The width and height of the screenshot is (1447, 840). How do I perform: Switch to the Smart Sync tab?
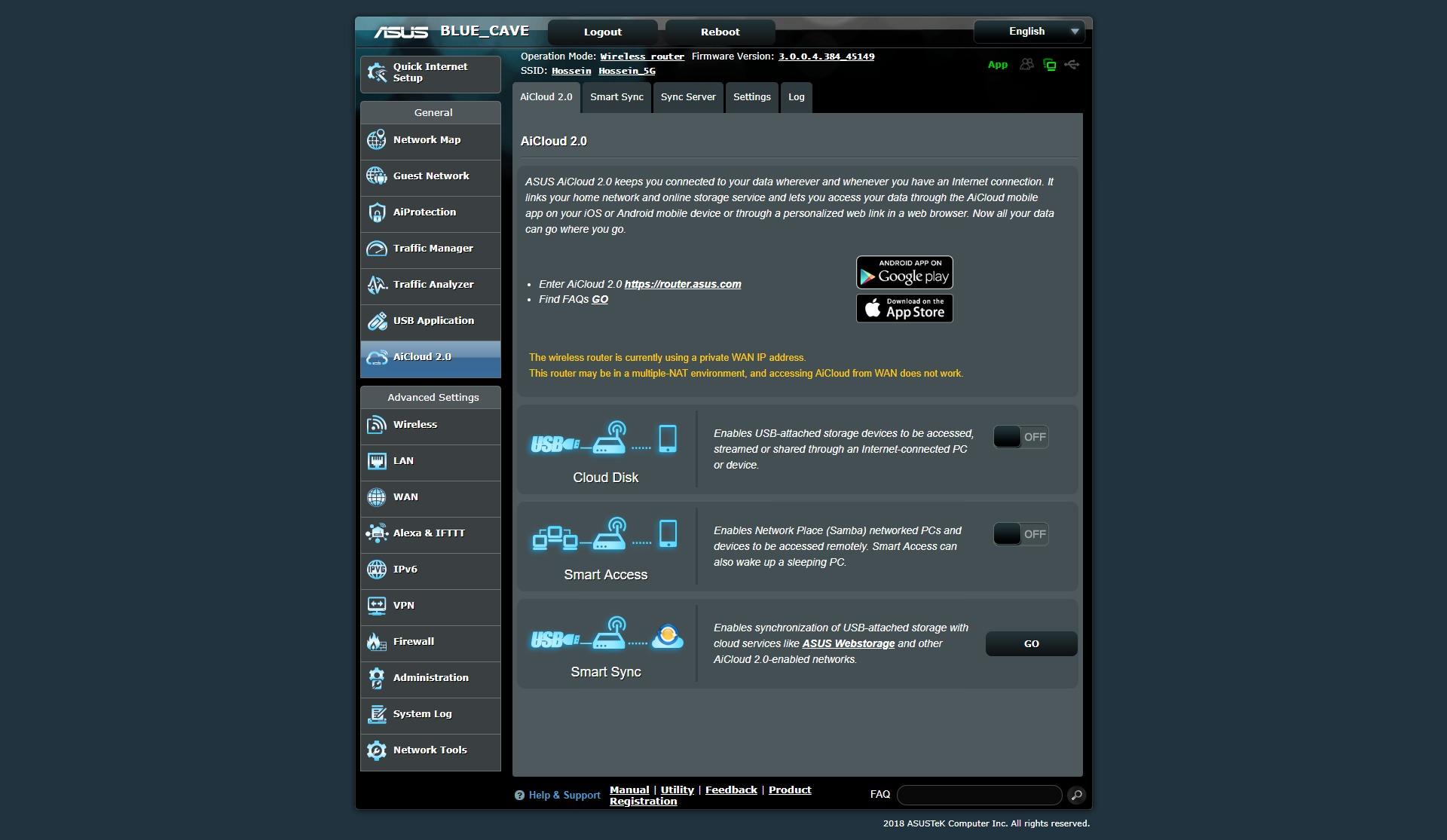pyautogui.click(x=616, y=97)
